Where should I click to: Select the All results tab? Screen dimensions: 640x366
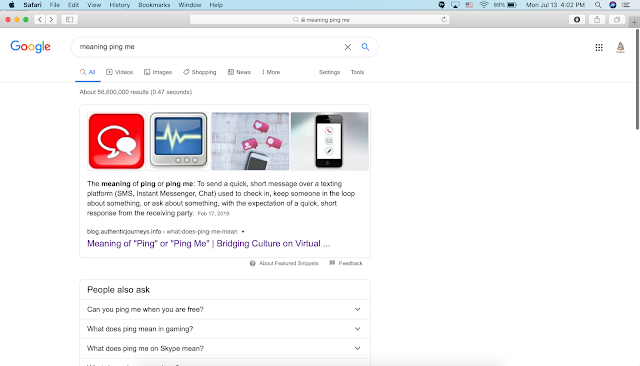point(88,72)
